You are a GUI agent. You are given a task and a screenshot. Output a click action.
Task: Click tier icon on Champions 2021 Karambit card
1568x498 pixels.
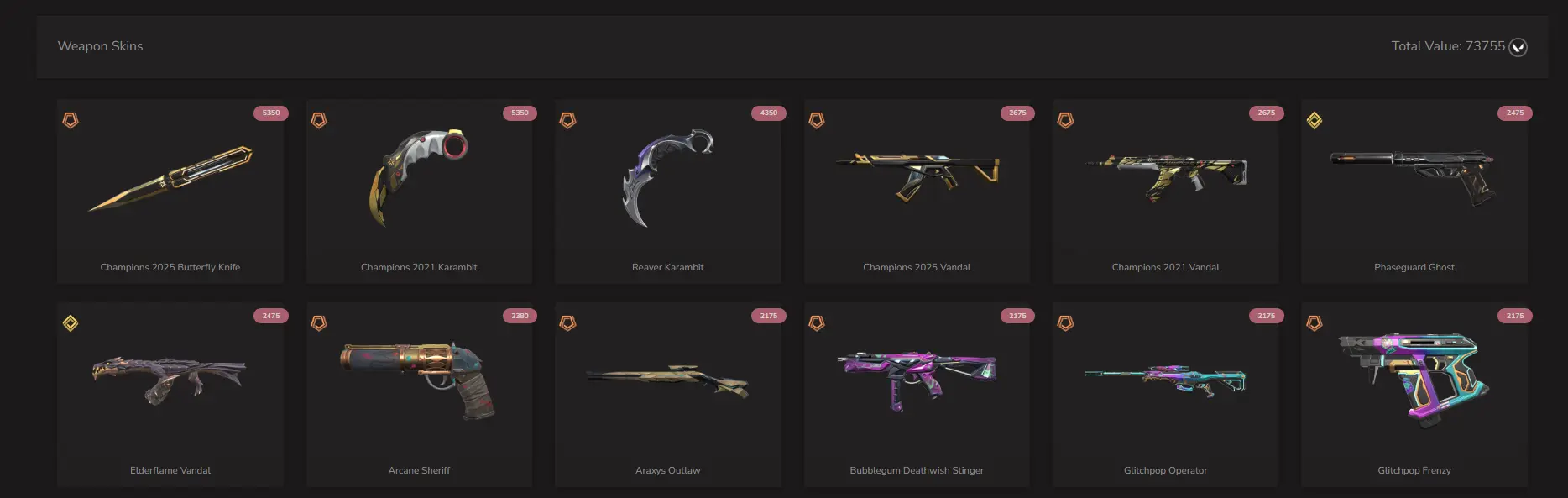[319, 120]
